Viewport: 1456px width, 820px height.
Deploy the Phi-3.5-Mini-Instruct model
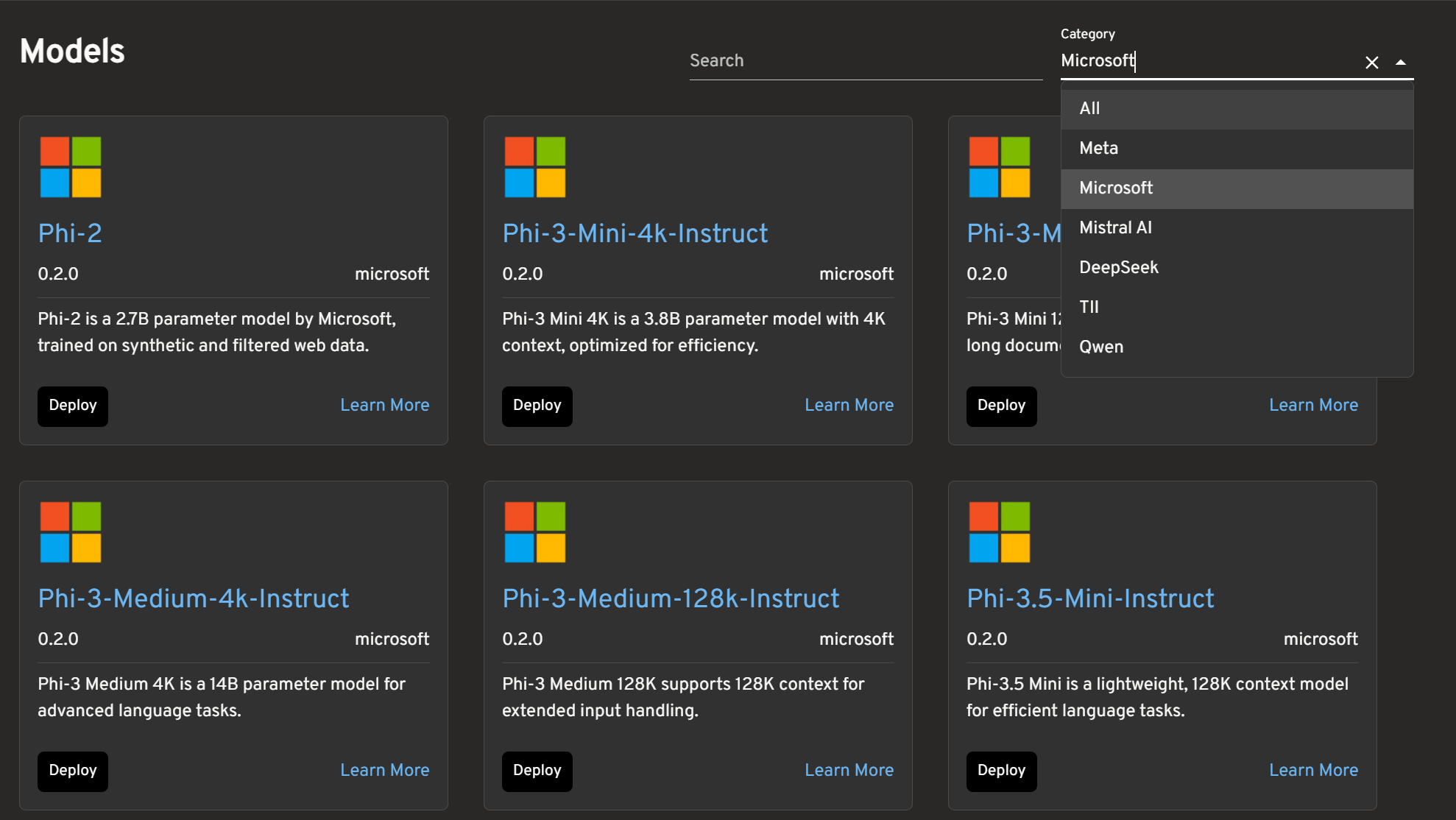pos(1002,771)
